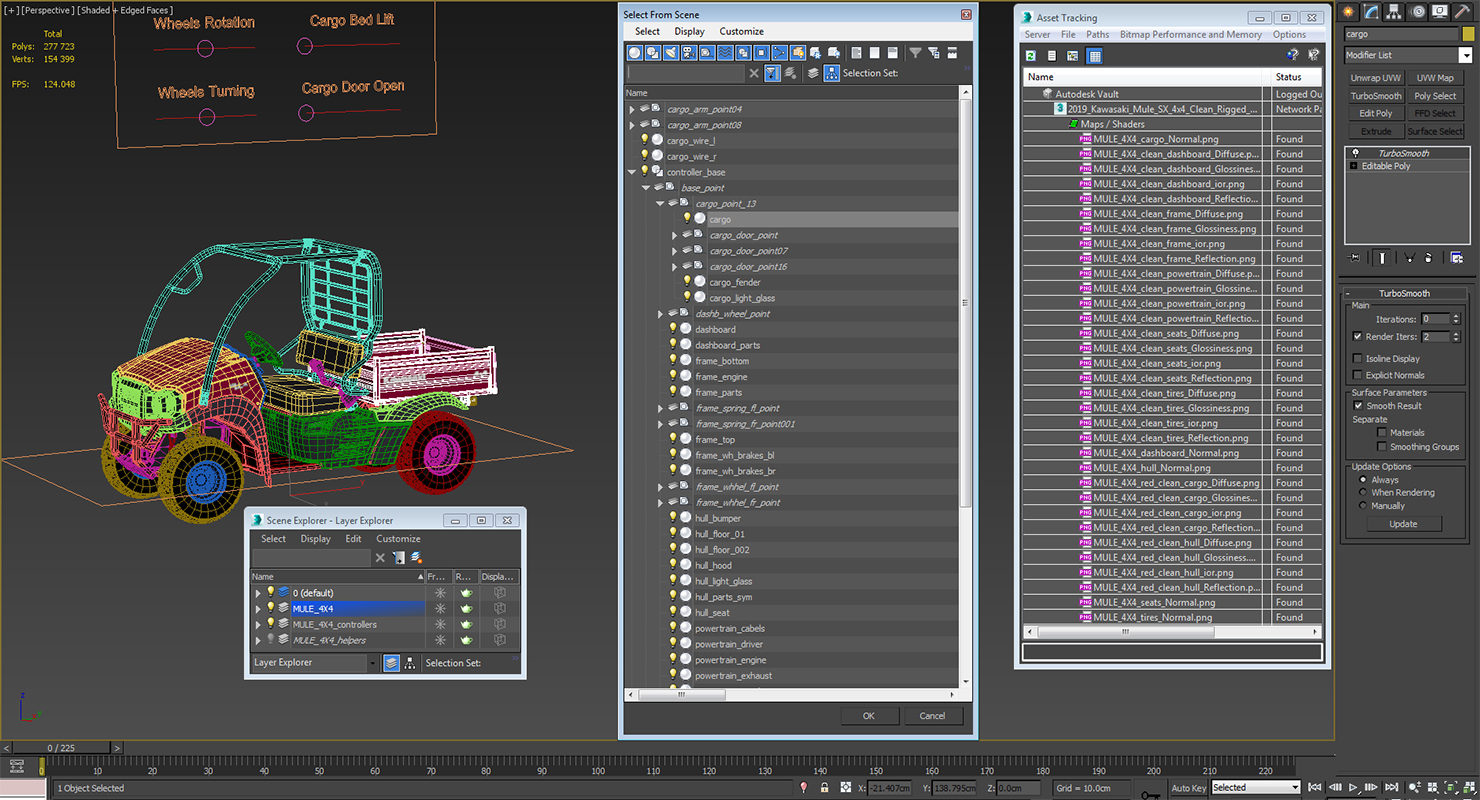The image size is (1480, 800).
Task: Click the Set Key key icon
Action: (1150, 794)
